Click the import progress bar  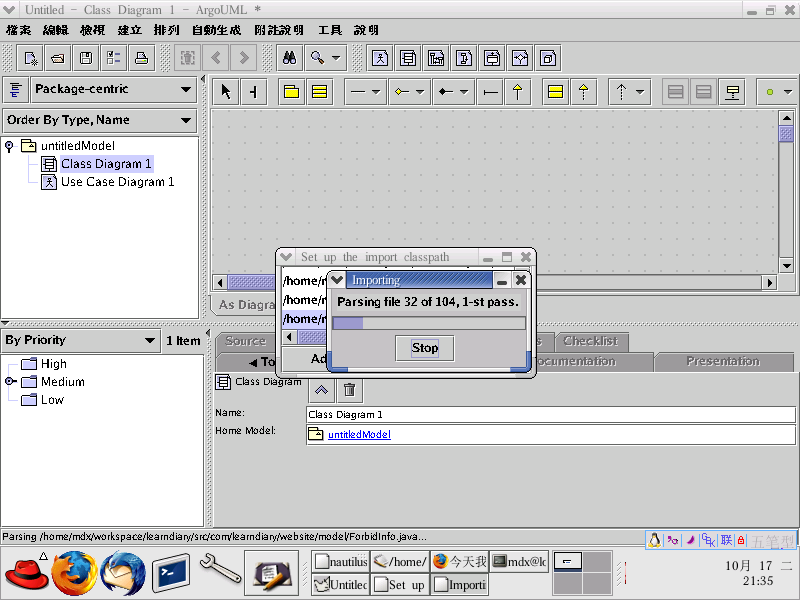coord(429,323)
